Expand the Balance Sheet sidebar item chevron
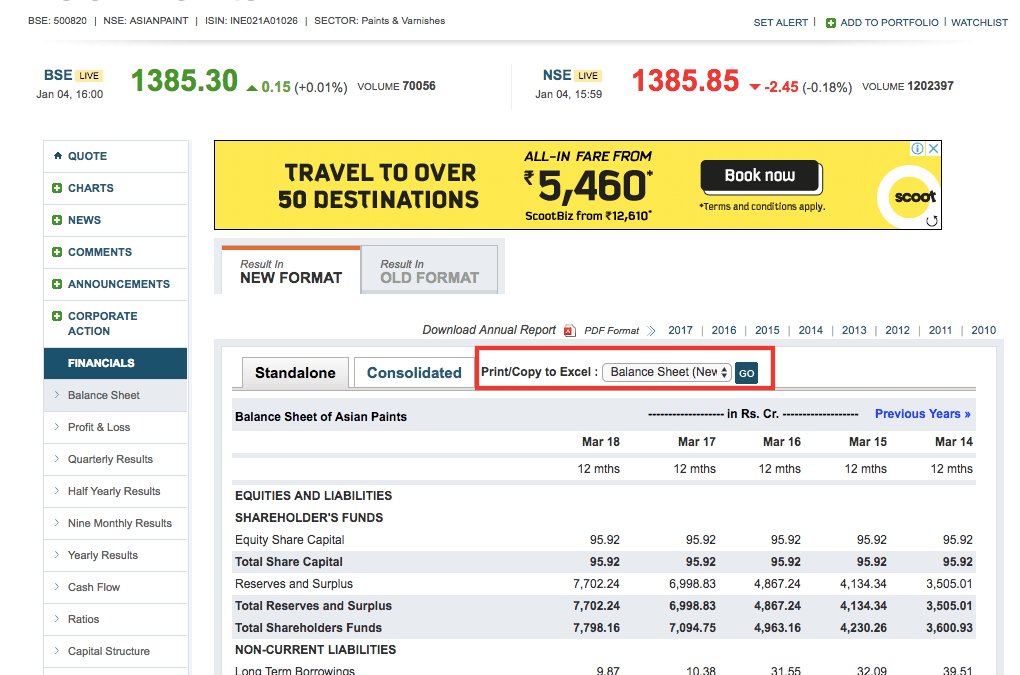The width and height of the screenshot is (1020, 675). [x=57, y=395]
